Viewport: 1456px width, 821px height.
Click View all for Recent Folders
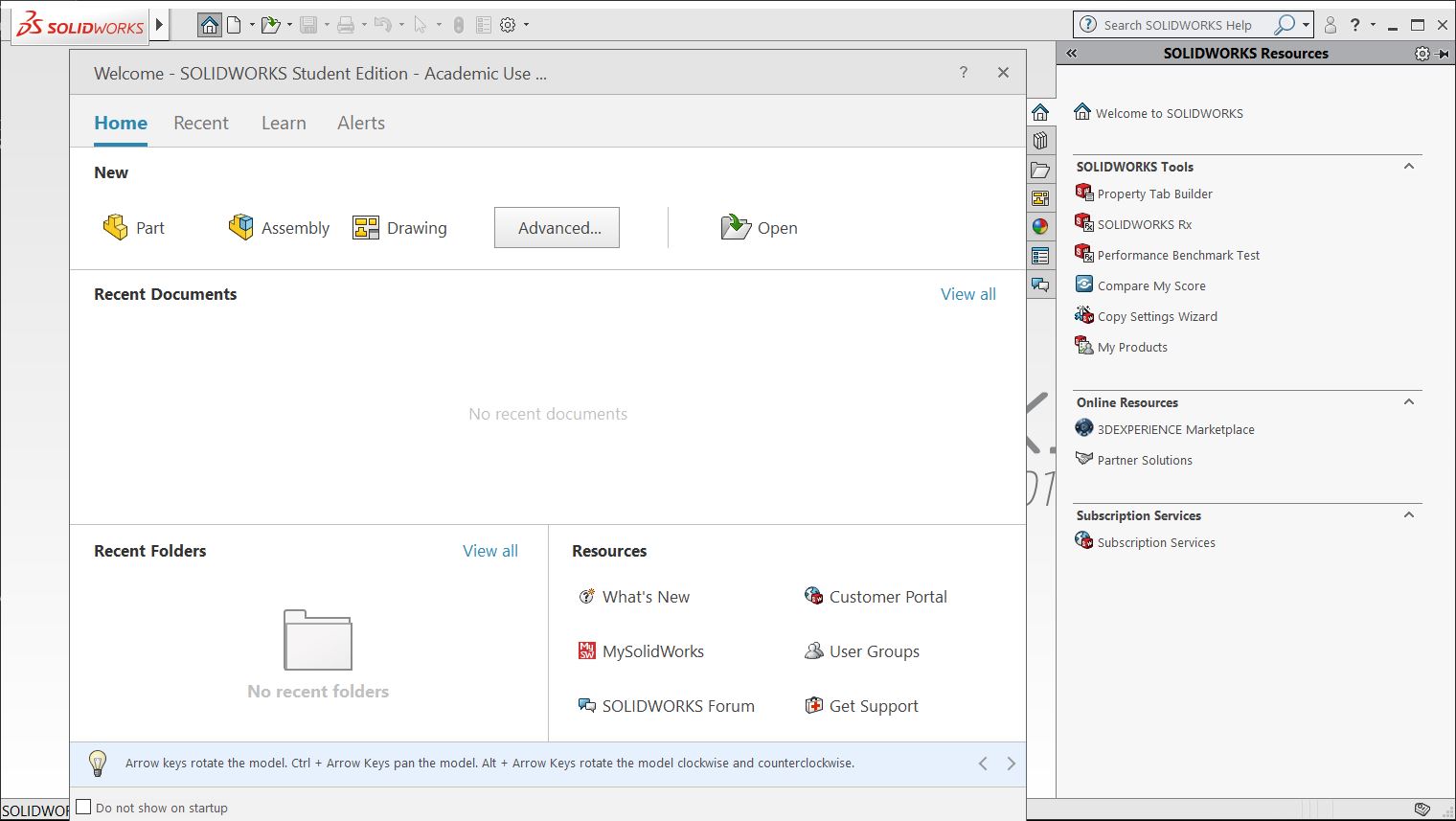pyautogui.click(x=490, y=551)
